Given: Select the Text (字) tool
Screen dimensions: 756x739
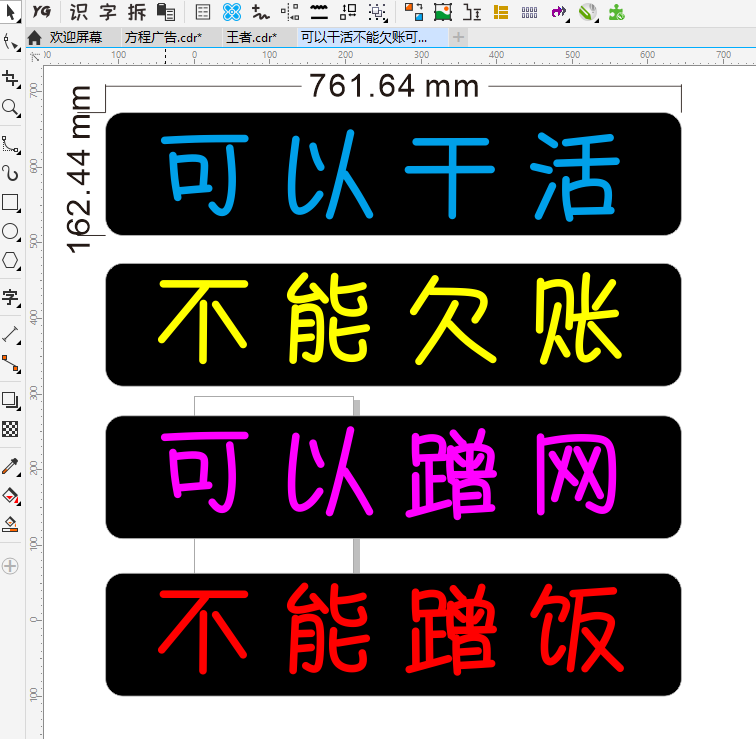Looking at the screenshot, I should pyautogui.click(x=11, y=297).
